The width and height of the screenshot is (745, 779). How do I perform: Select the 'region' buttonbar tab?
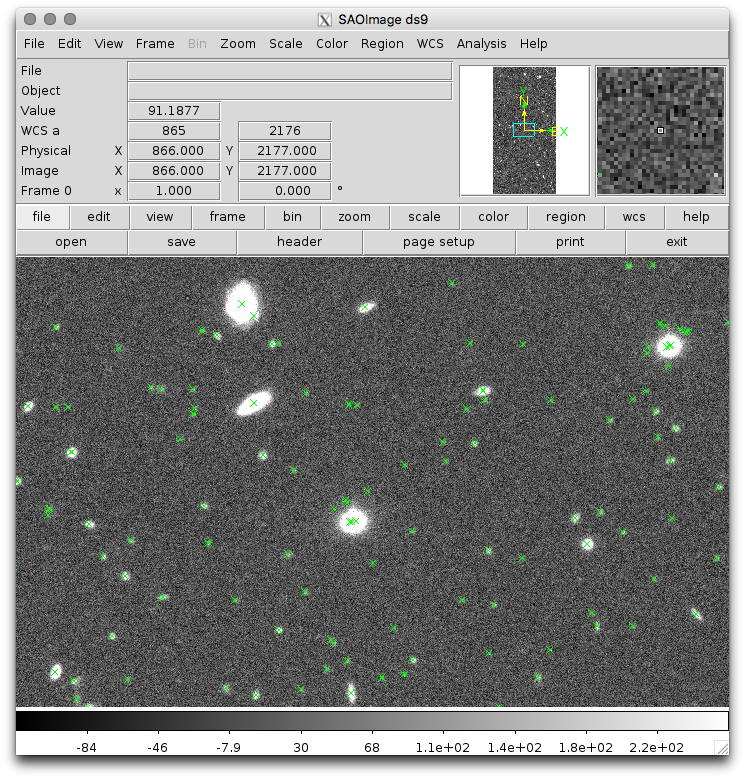pyautogui.click(x=566, y=217)
